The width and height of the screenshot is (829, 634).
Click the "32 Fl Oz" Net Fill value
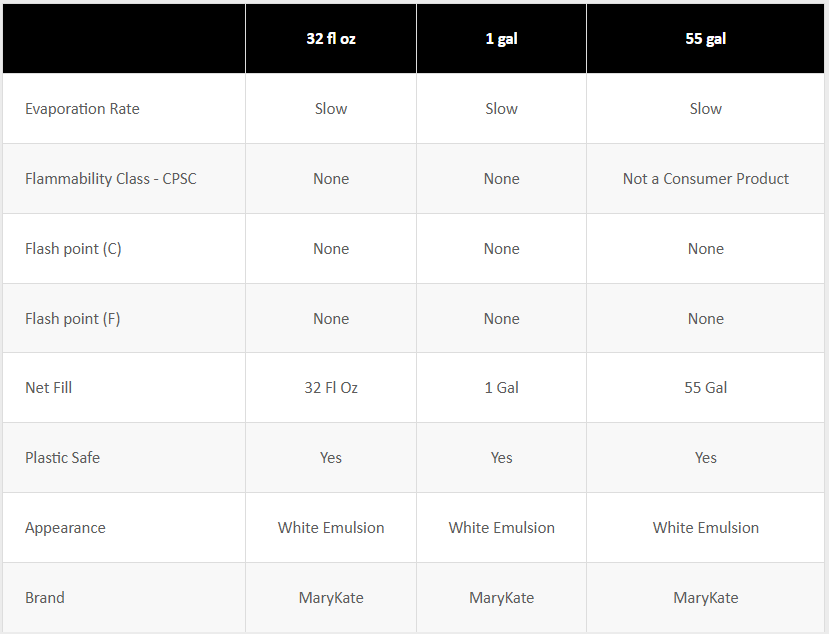click(x=331, y=388)
